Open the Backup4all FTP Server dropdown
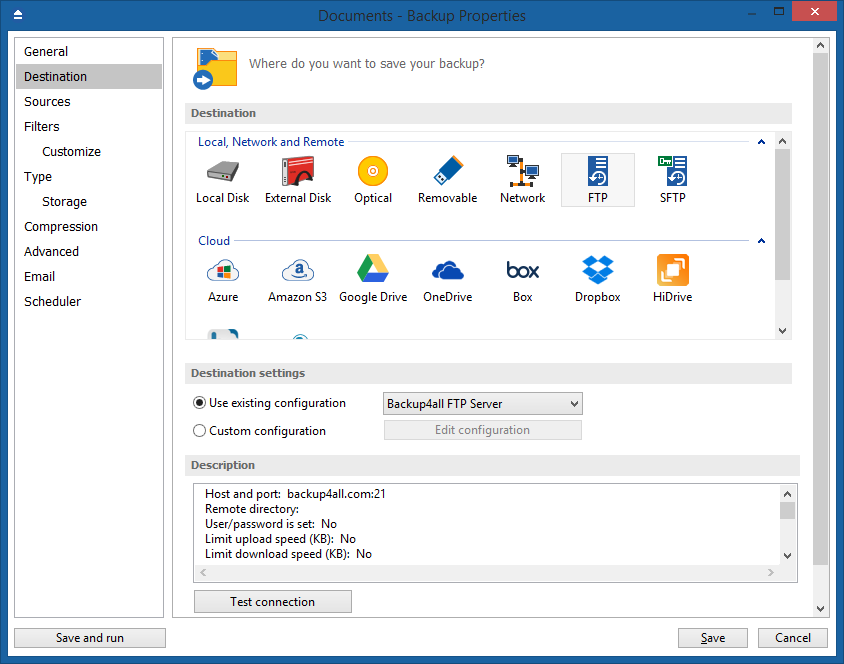Image resolution: width=844 pixels, height=664 pixels. tap(483, 404)
